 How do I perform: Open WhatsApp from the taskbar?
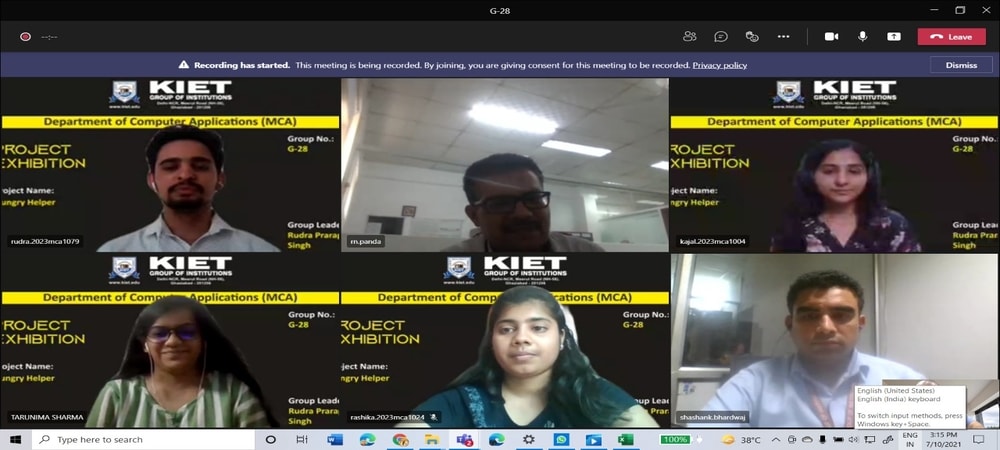561,440
